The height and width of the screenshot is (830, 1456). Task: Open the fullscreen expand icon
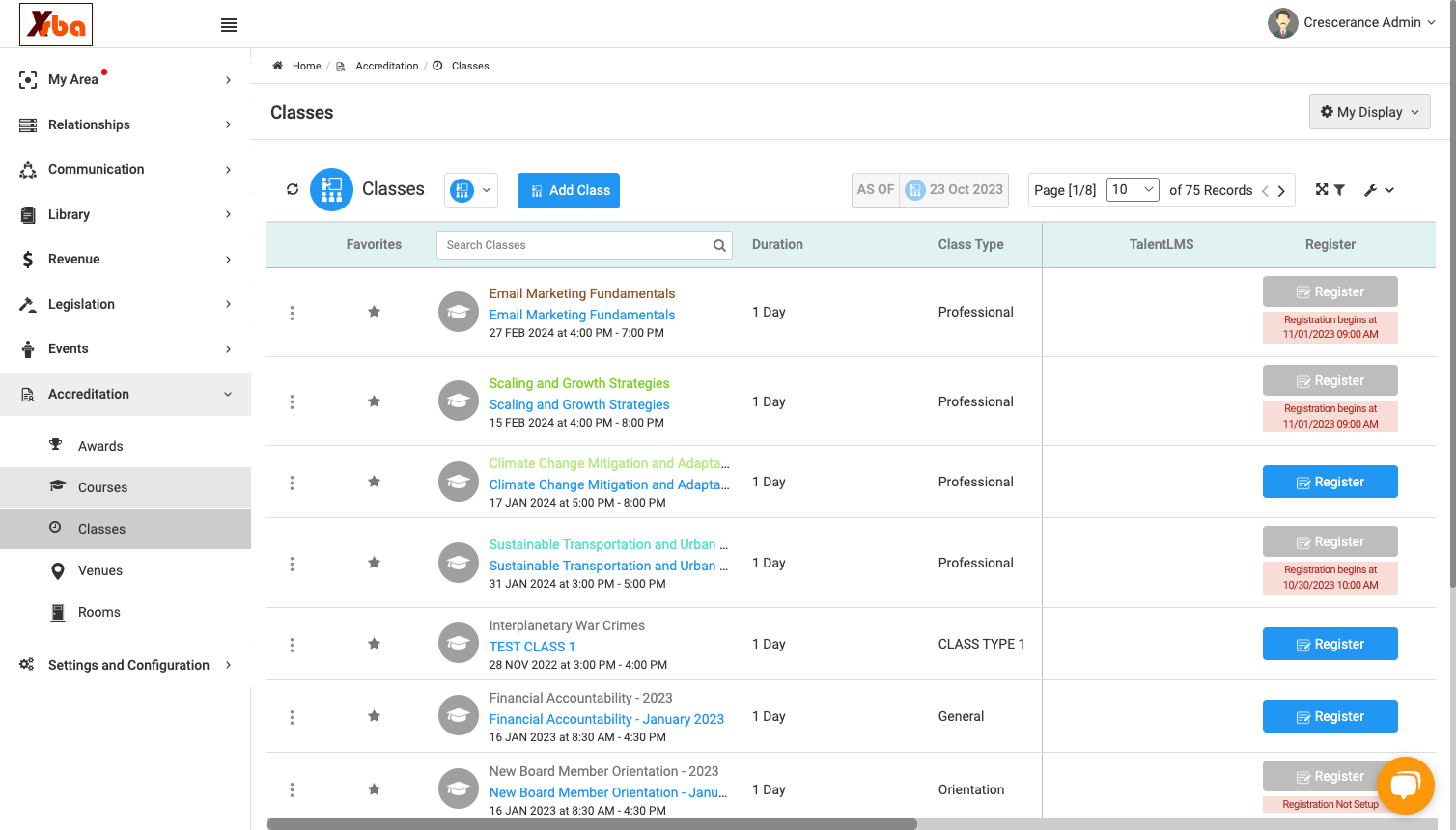[1322, 189]
